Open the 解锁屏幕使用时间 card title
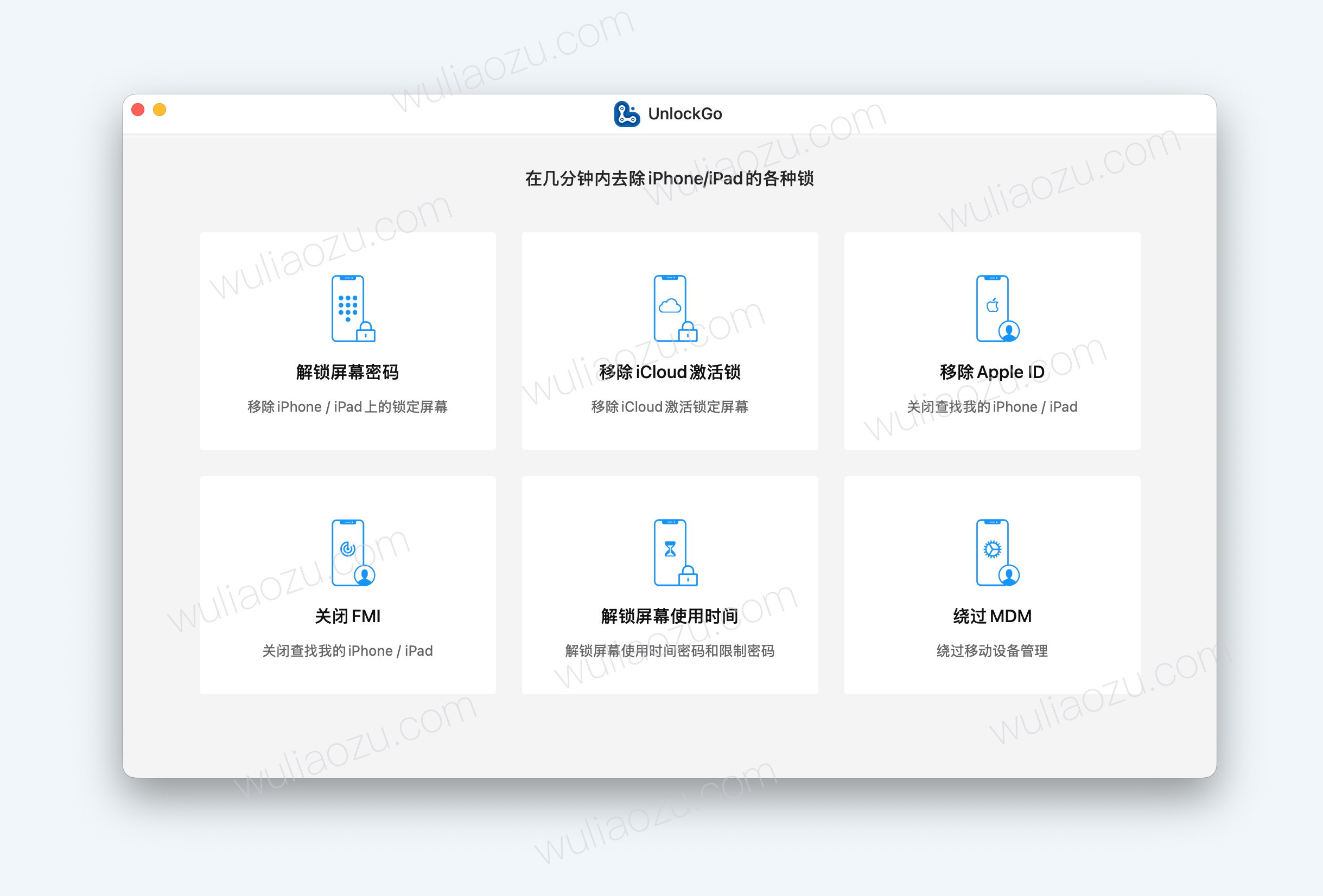 [670, 616]
